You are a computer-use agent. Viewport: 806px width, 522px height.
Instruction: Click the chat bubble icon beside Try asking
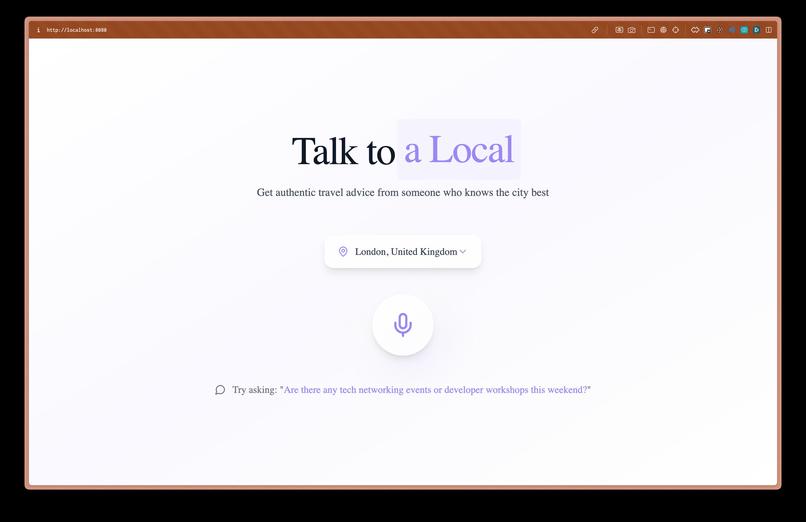220,390
